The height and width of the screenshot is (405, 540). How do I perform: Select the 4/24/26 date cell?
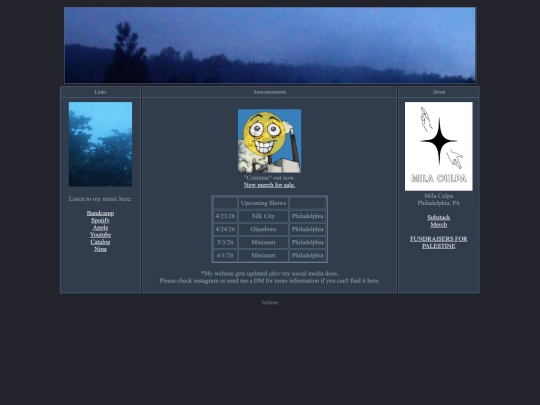point(225,229)
